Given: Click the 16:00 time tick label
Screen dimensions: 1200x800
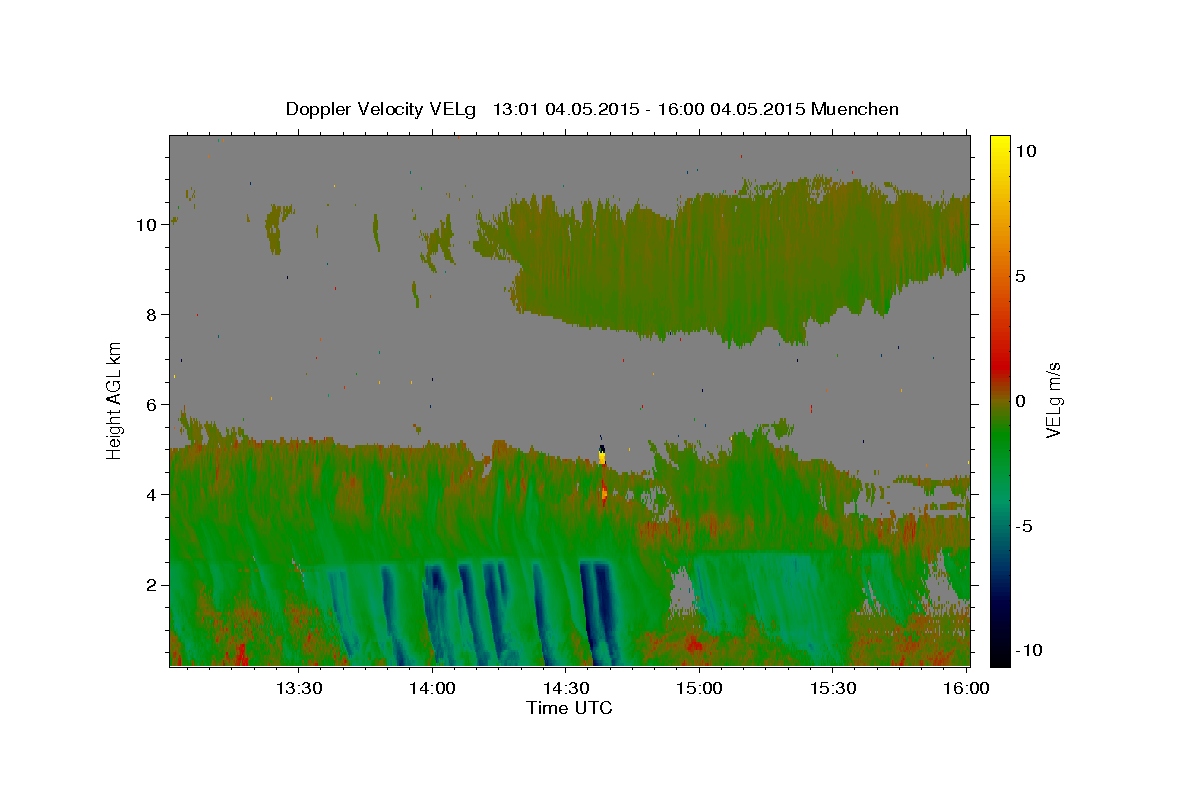Looking at the screenshot, I should (966, 688).
